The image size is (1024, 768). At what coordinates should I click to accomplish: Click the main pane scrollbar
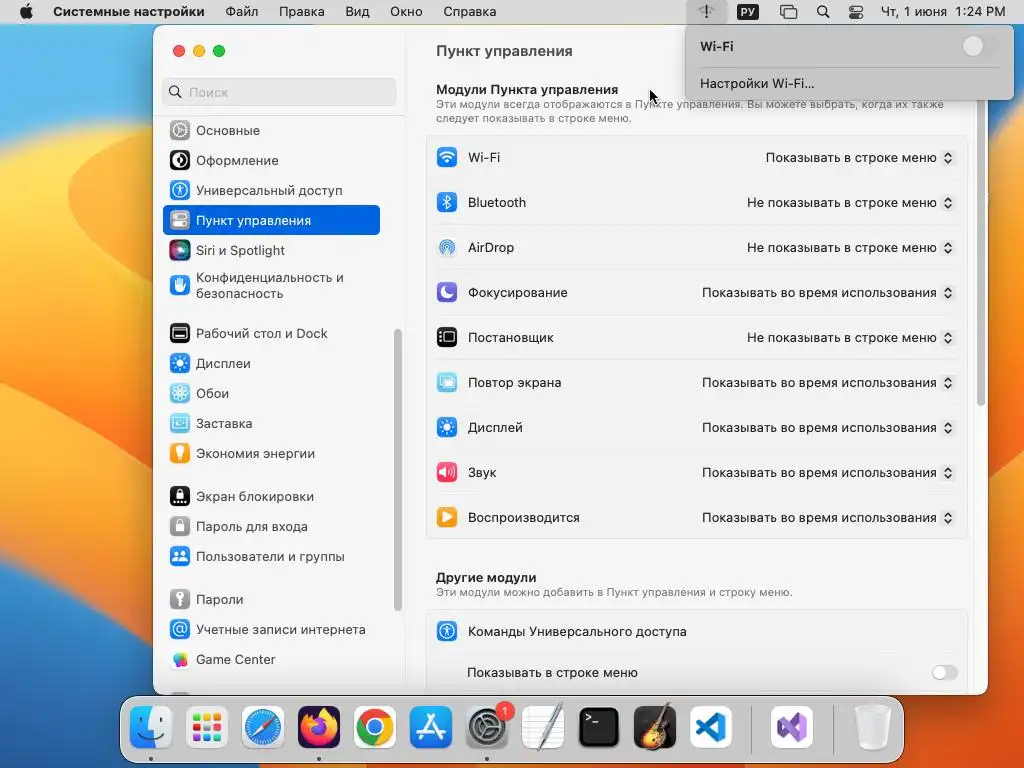point(980,253)
